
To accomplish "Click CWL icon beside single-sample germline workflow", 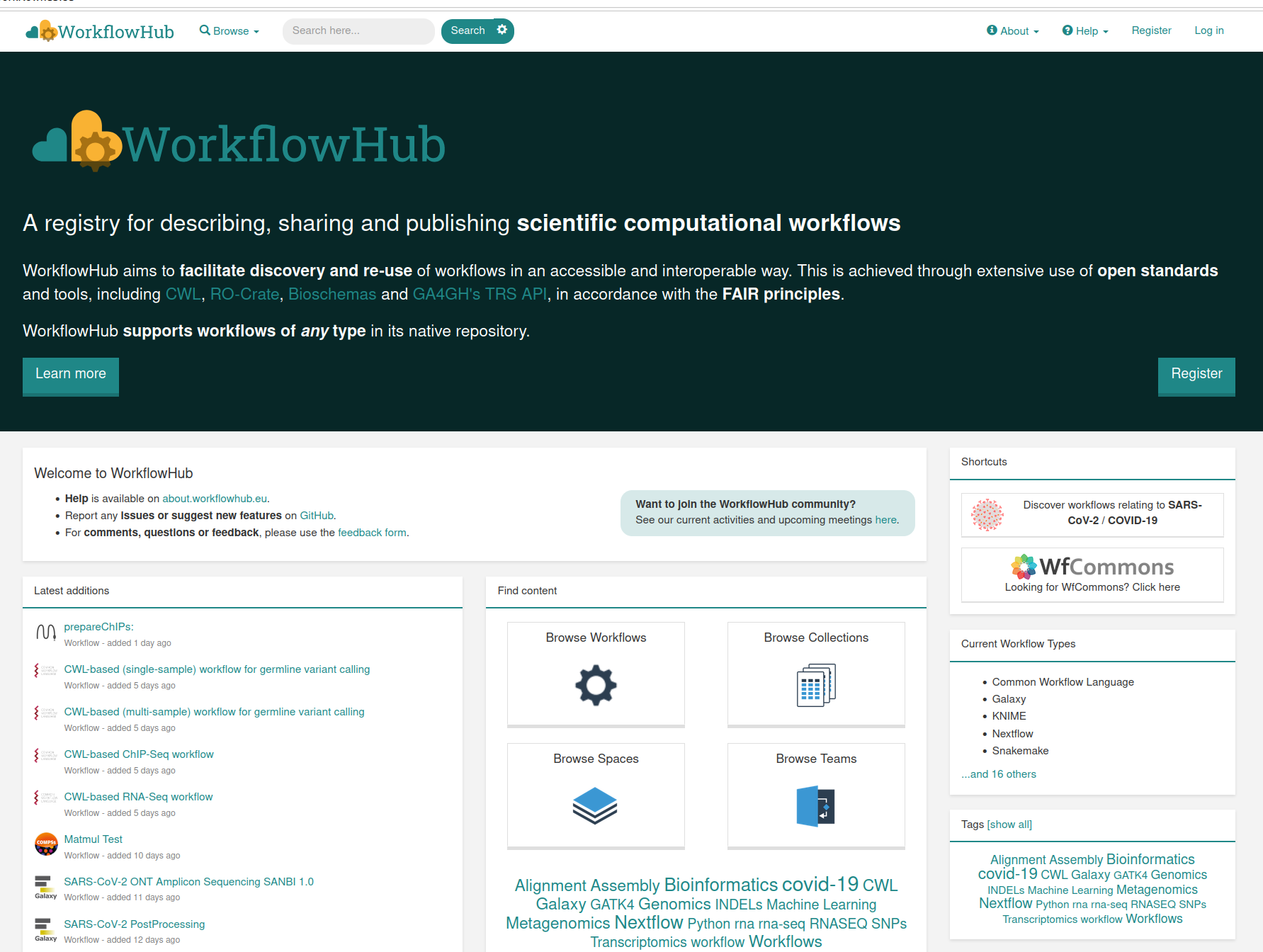I will pos(46,671).
